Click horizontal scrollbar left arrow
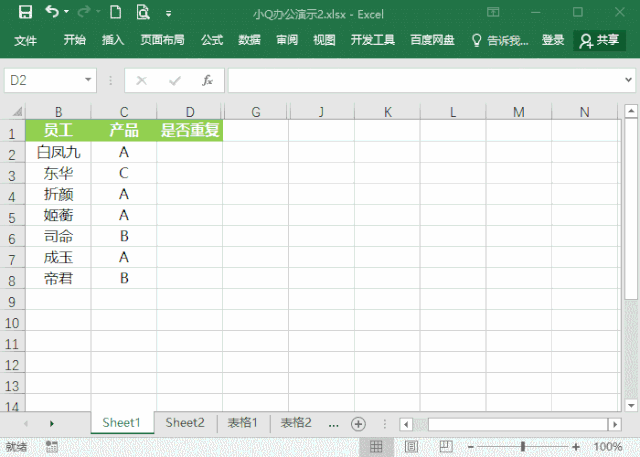Viewport: 640px width, 457px height. [x=406, y=424]
